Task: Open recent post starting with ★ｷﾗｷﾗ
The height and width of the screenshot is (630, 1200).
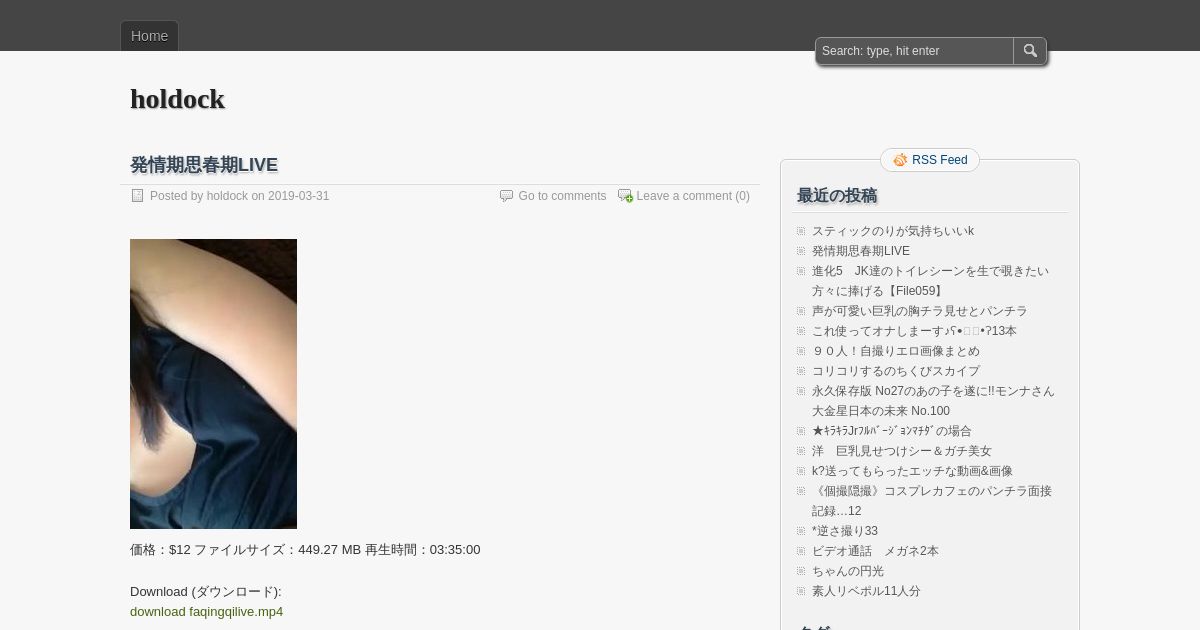Action: (892, 431)
